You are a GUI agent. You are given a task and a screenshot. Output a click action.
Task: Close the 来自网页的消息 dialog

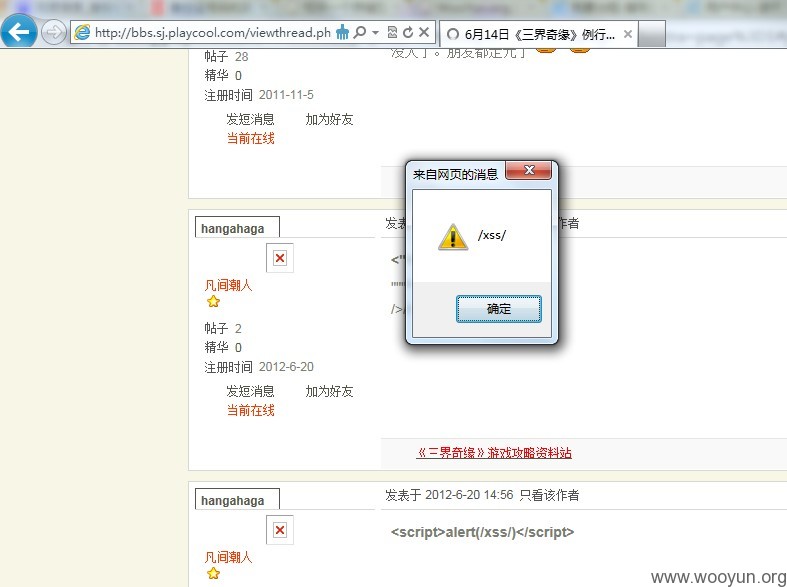[529, 170]
